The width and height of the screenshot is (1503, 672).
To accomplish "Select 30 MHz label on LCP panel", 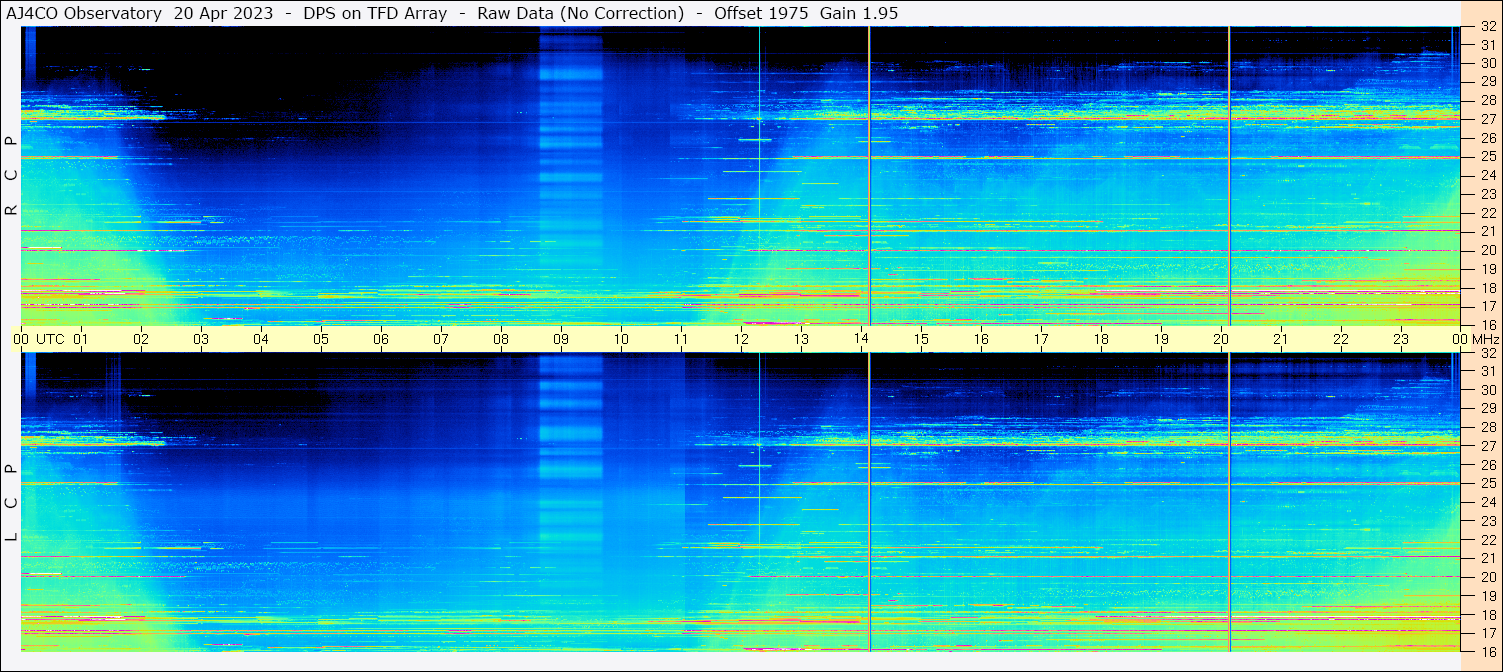I will coord(1488,390).
